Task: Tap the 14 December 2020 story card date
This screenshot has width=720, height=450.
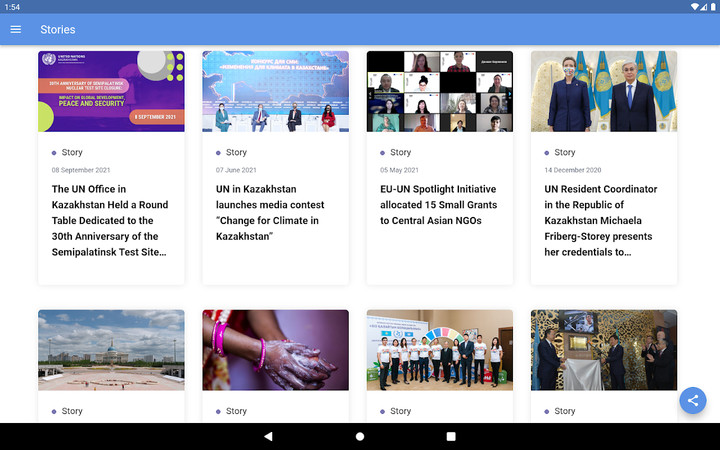Action: click(x=573, y=170)
